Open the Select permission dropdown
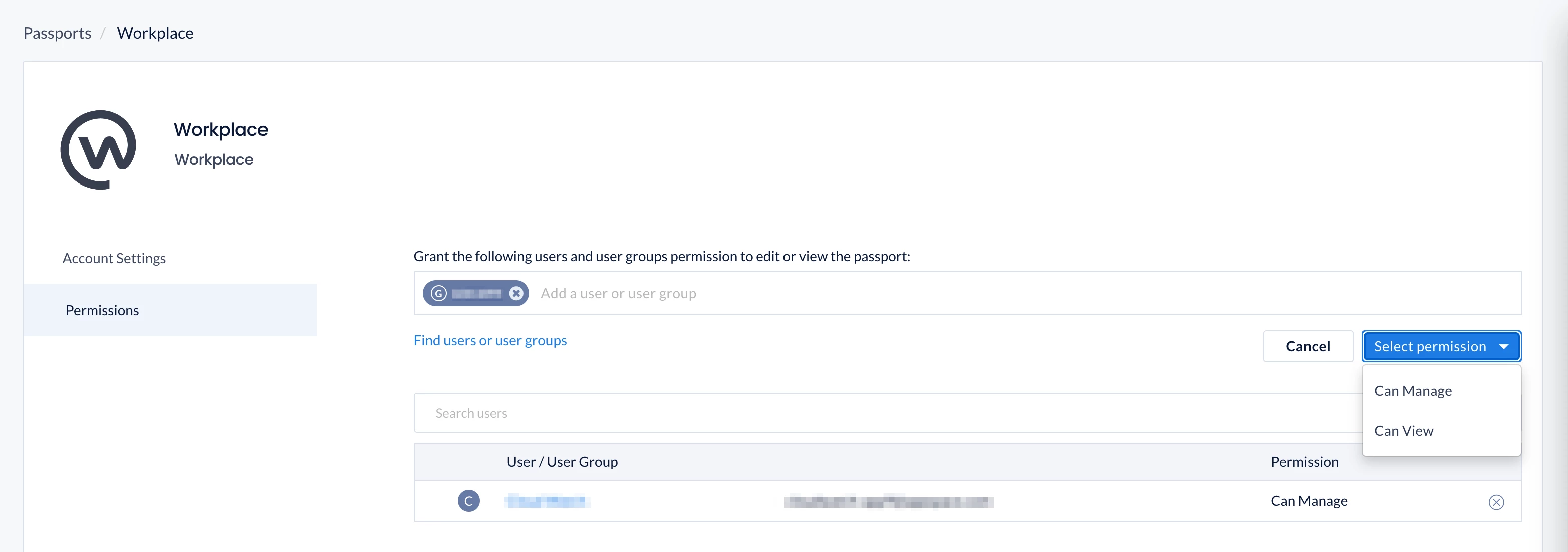The height and width of the screenshot is (552, 1568). [x=1429, y=346]
